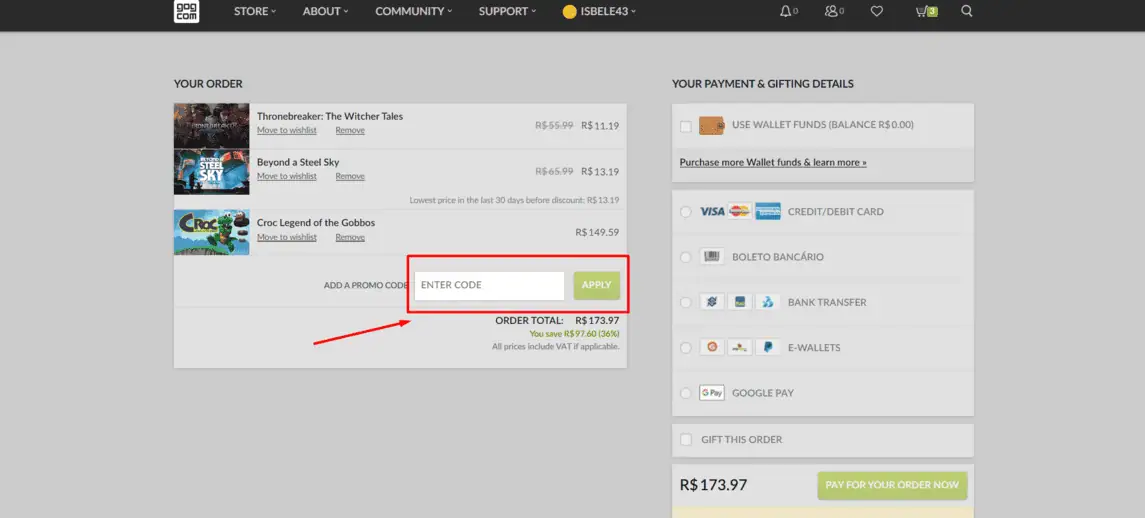The image size is (1145, 518).
Task: Open the friends icon in header
Action: 830,11
